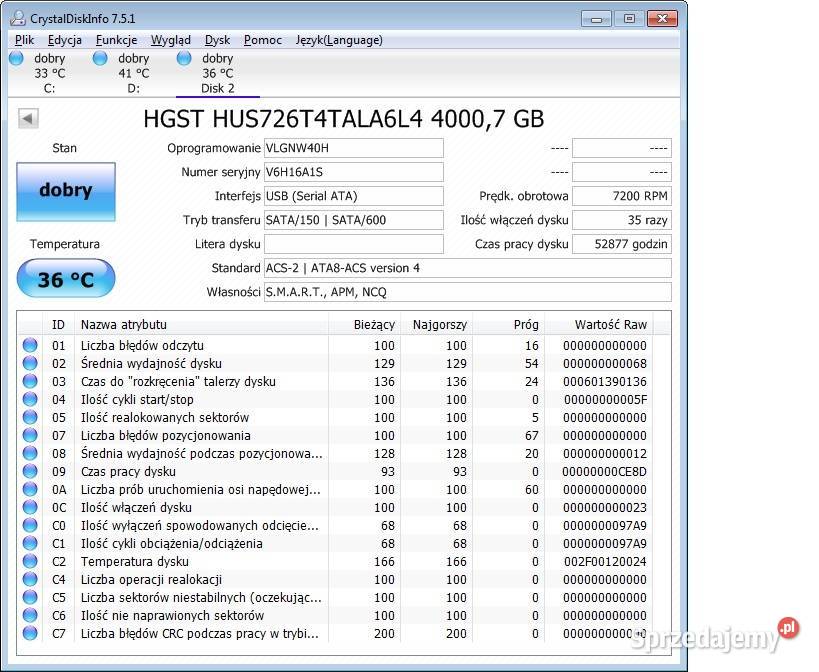
Task: Click status orb for attribute C1
Action: click(x=30, y=543)
